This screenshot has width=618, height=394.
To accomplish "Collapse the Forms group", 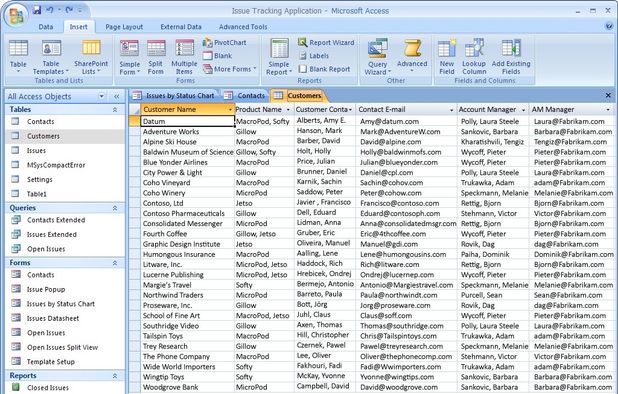I will (115, 263).
